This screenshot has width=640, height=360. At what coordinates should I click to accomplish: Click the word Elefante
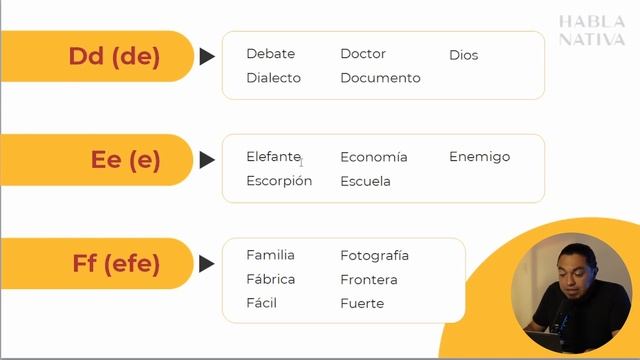coord(273,156)
